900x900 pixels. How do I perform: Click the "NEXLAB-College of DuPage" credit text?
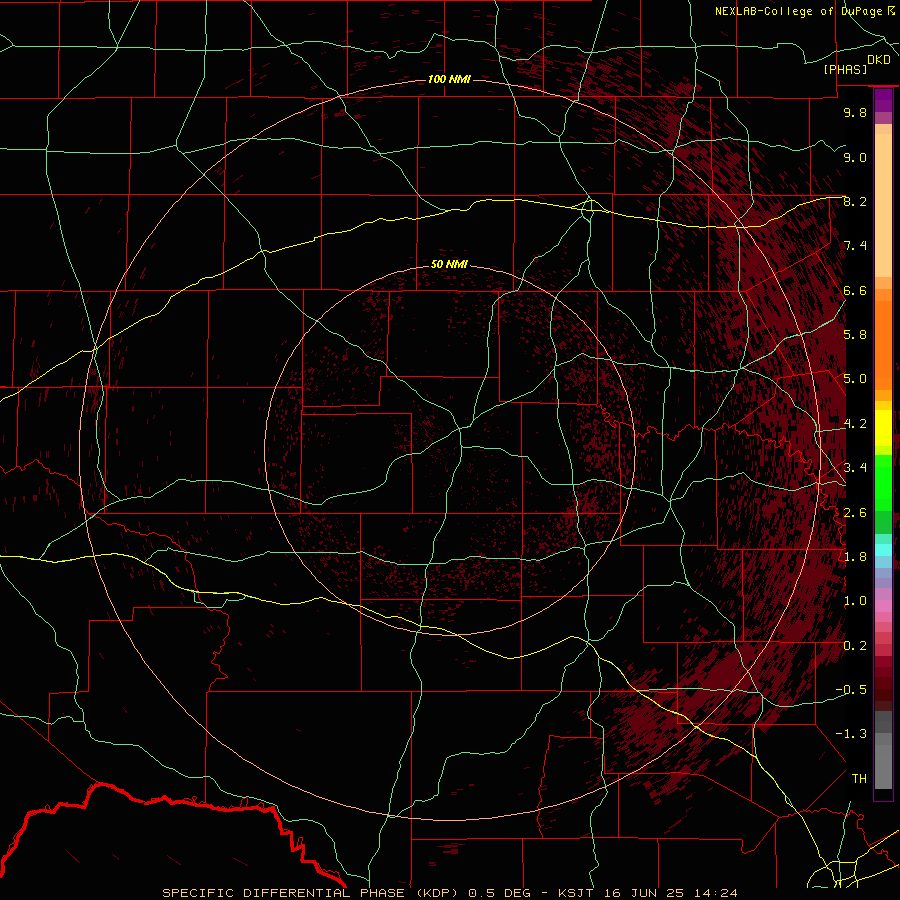pyautogui.click(x=798, y=11)
